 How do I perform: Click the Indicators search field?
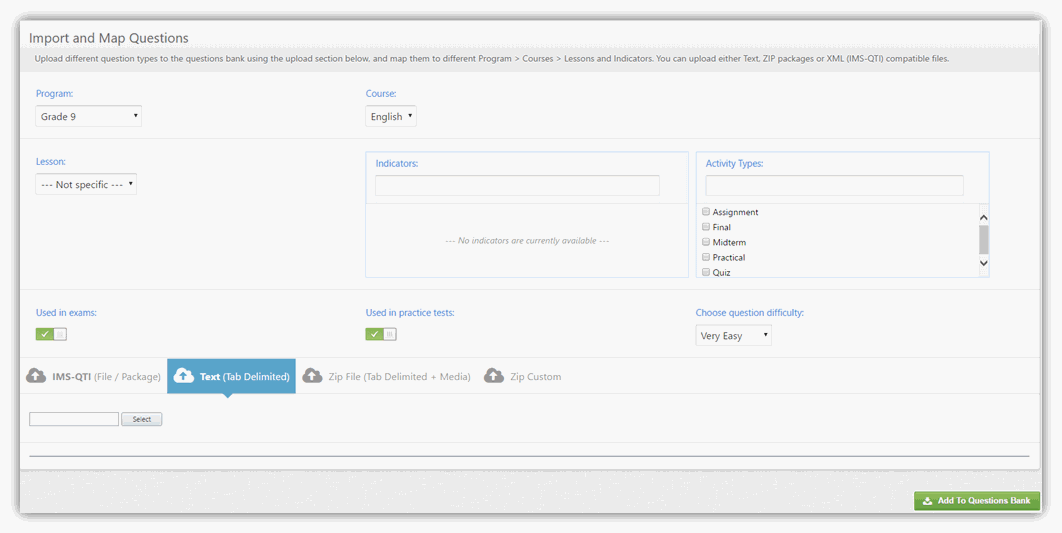click(517, 186)
